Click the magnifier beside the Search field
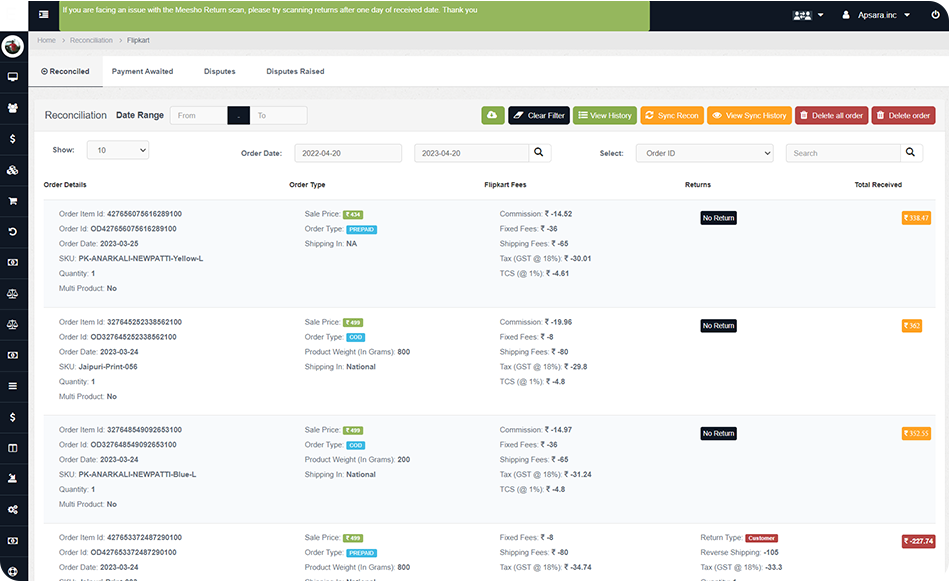Image resolution: width=949 pixels, height=582 pixels. [x=910, y=152]
